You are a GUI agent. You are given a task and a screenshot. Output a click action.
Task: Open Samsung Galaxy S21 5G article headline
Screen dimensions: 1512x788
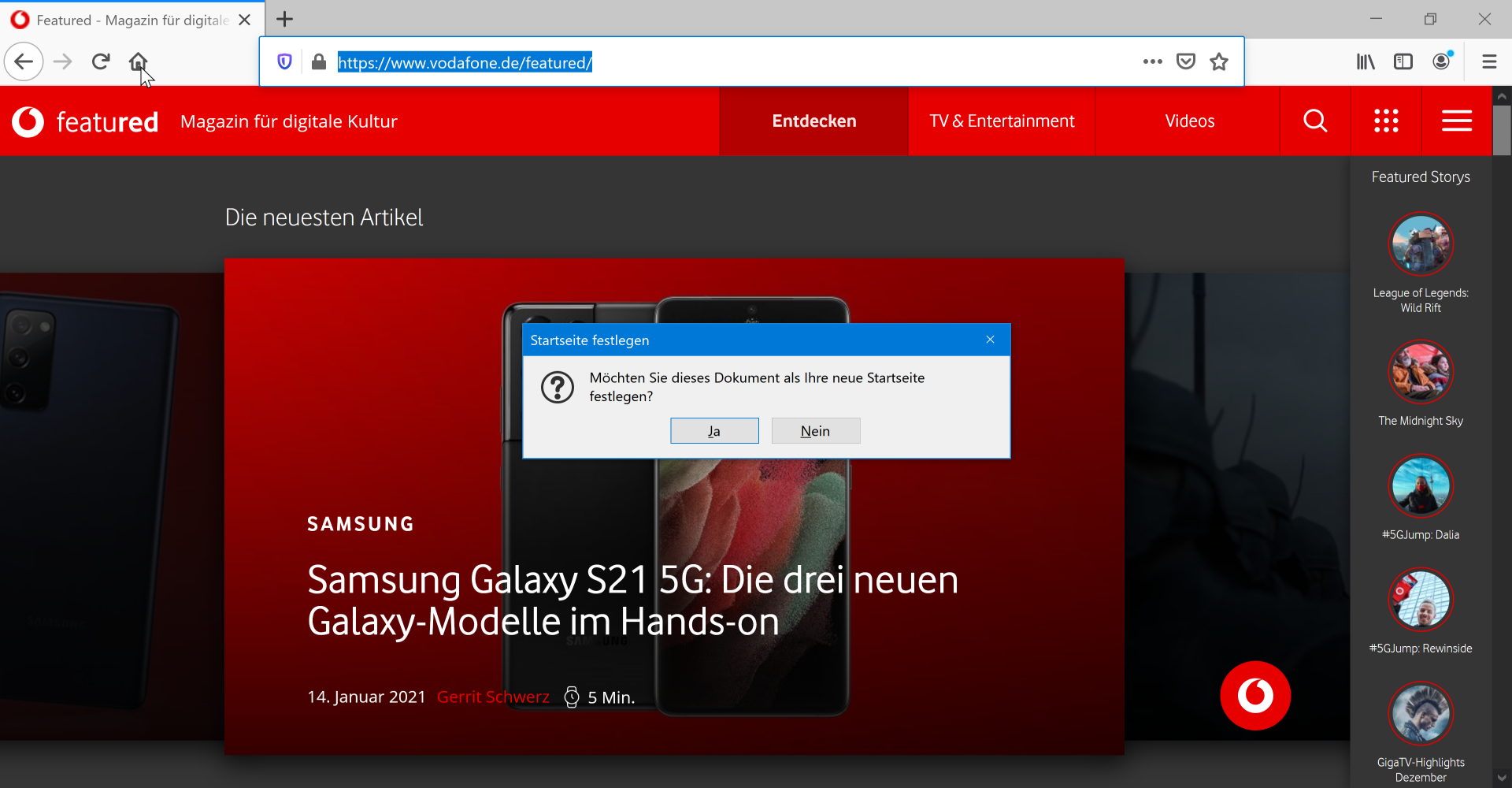[x=632, y=600]
